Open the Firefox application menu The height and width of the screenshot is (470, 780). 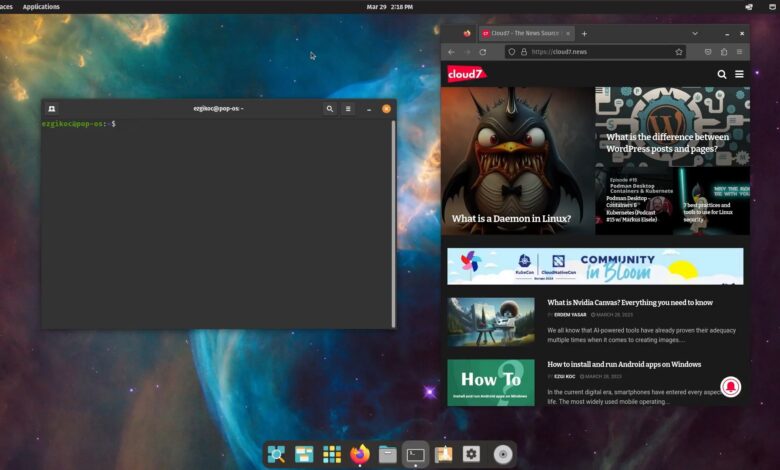(x=740, y=52)
